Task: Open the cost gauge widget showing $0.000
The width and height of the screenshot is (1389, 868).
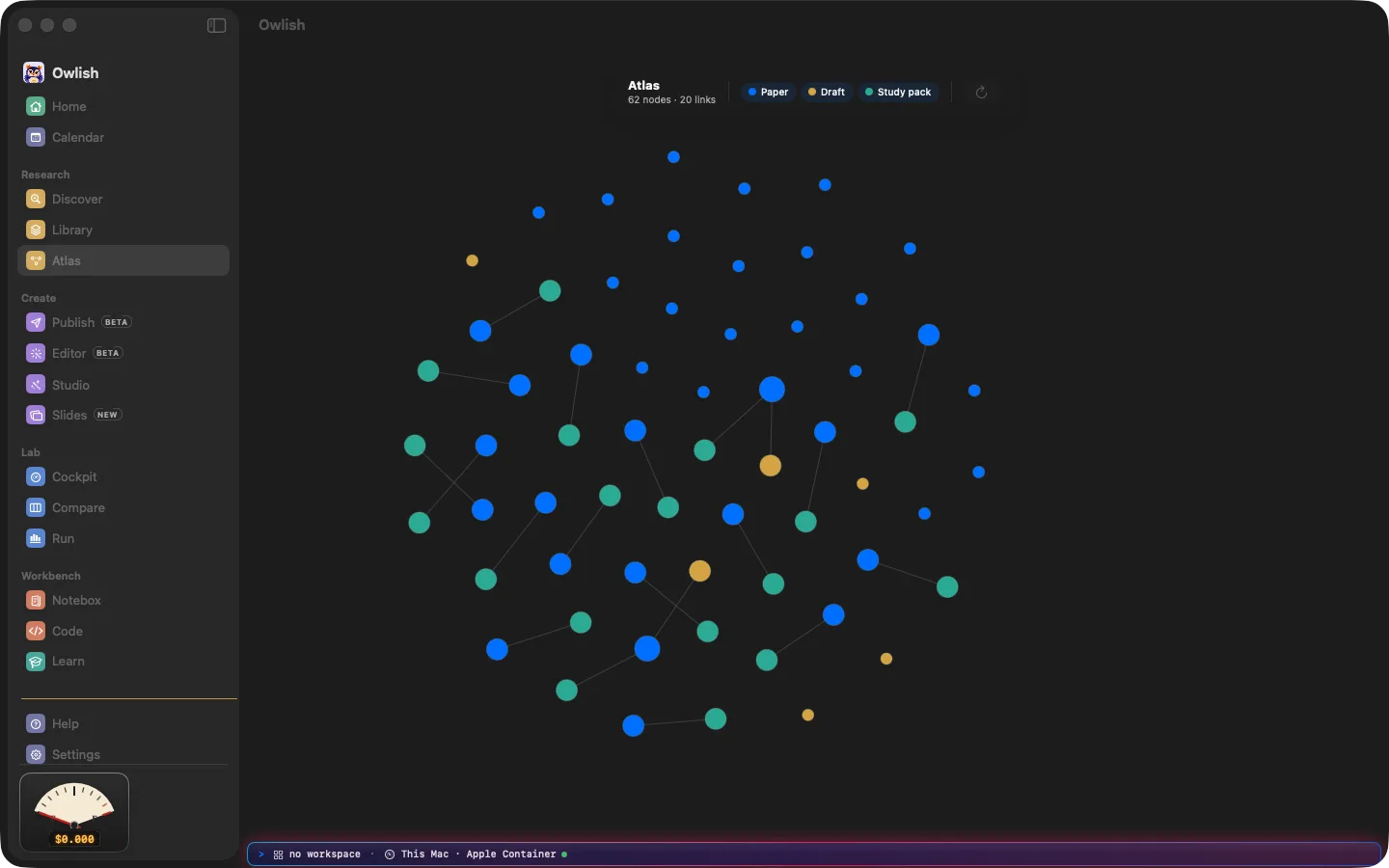Action: 74,812
